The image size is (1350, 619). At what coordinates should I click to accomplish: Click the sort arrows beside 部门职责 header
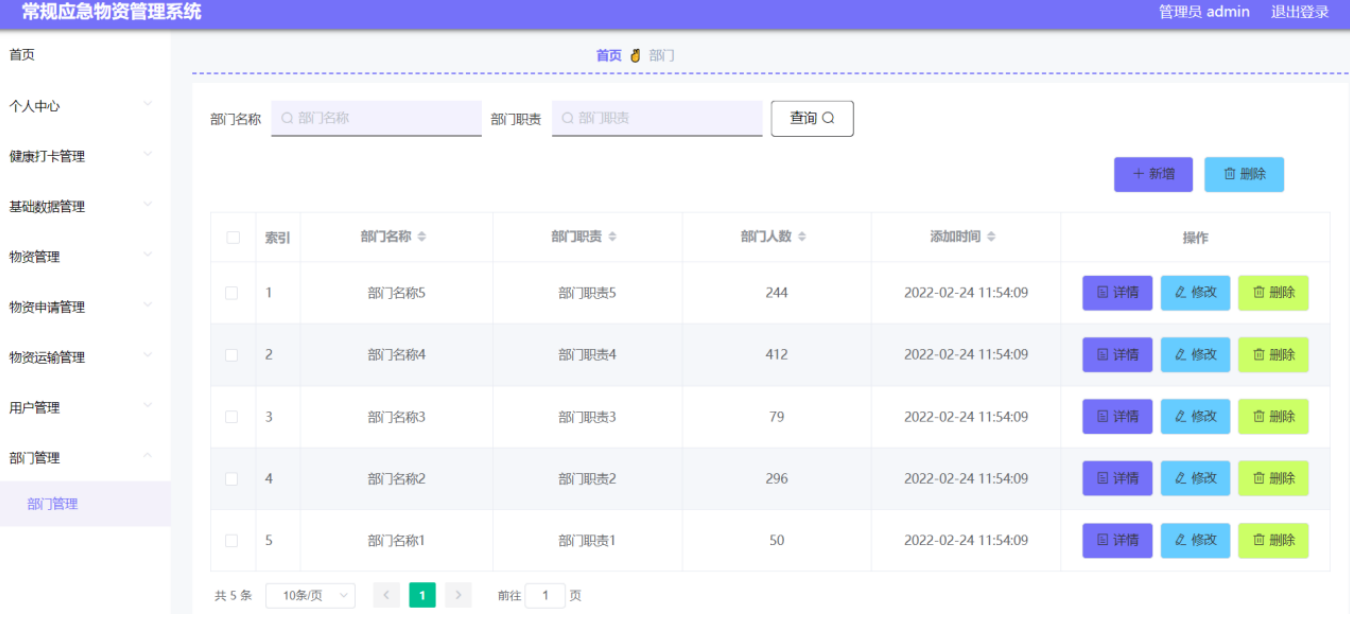[x=612, y=237]
